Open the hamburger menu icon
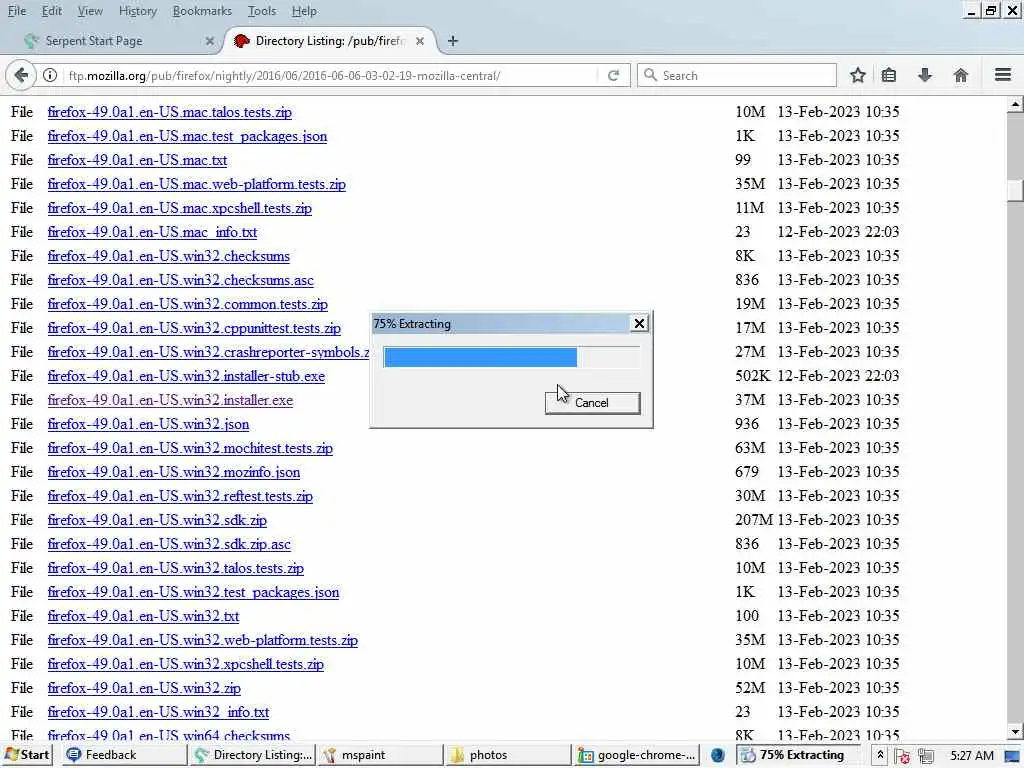 tap(1003, 75)
